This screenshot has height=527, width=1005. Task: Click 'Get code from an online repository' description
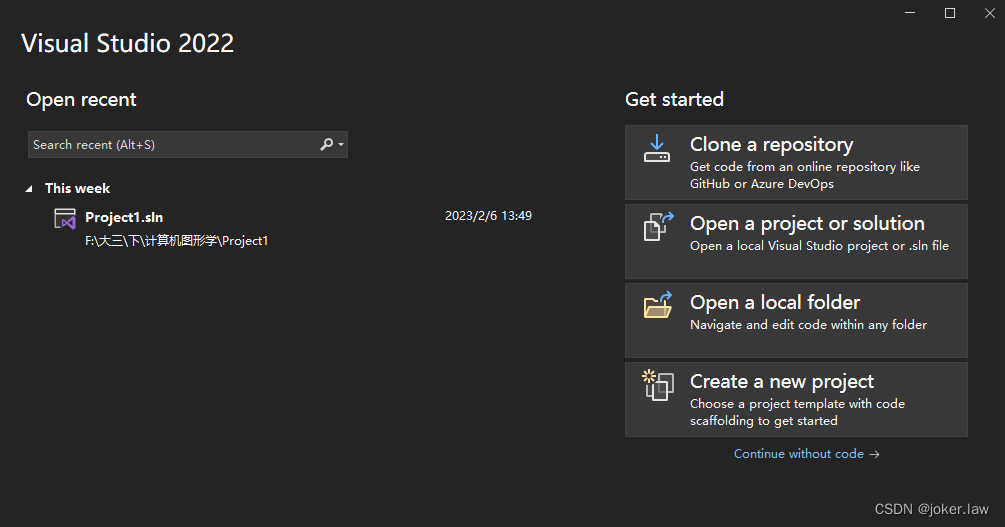pyautogui.click(x=804, y=175)
